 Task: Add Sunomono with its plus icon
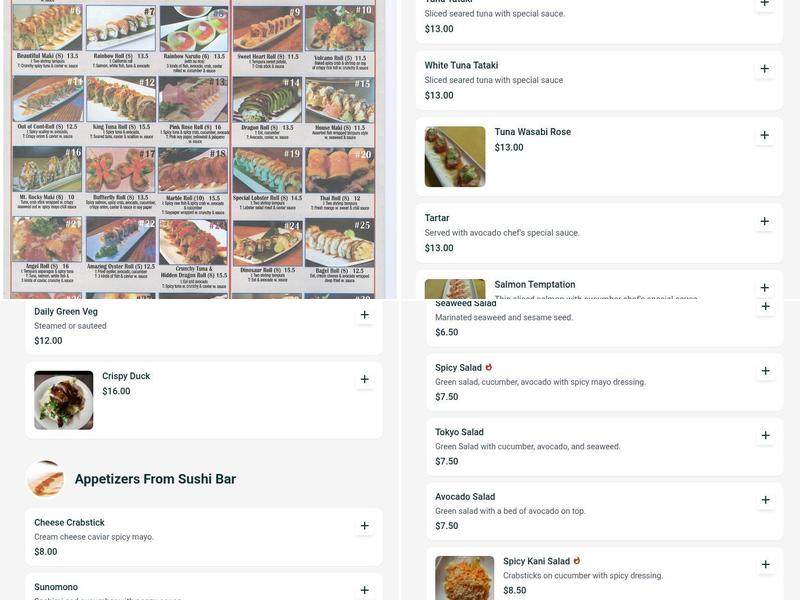(x=364, y=590)
